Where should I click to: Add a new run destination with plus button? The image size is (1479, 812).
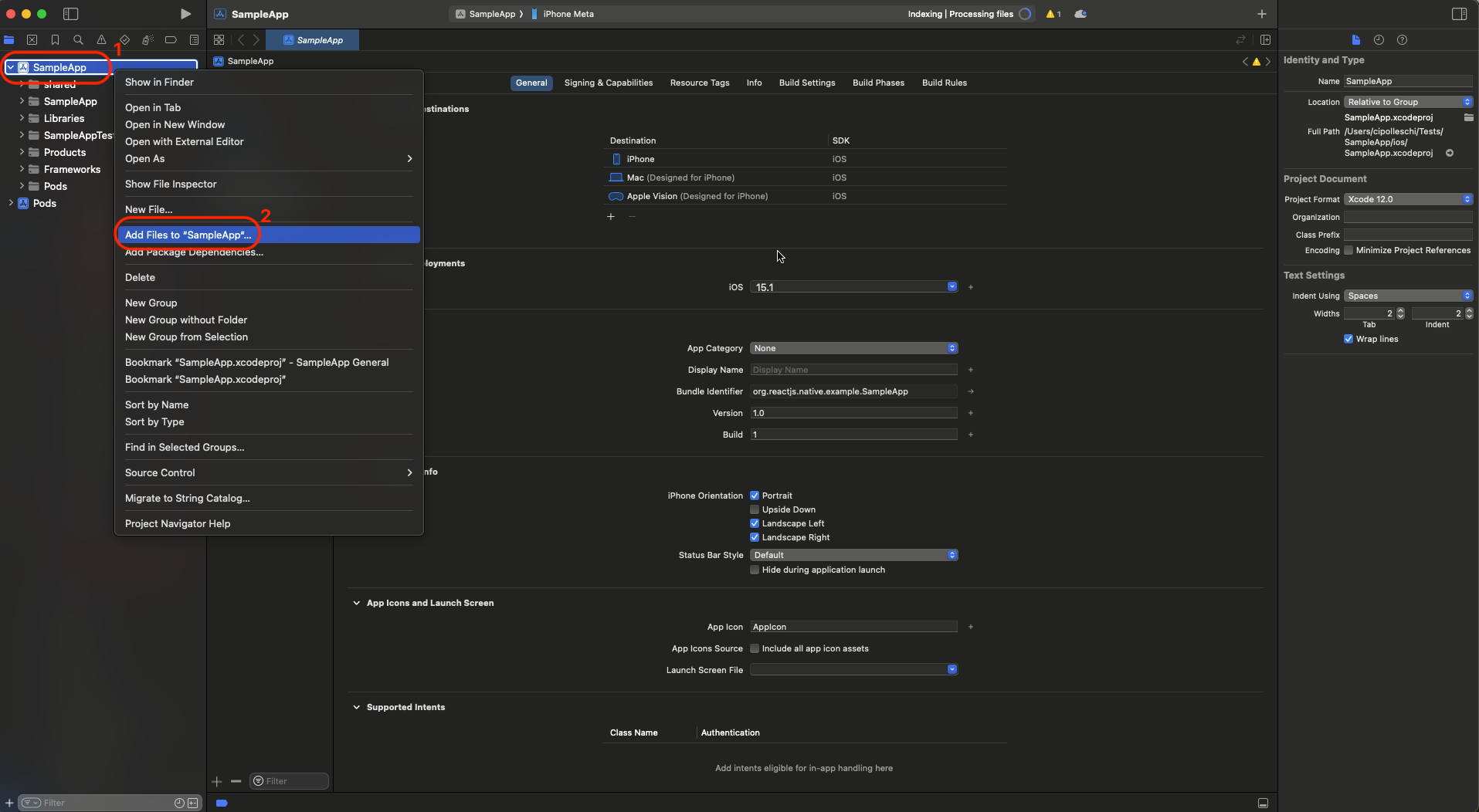pos(610,217)
